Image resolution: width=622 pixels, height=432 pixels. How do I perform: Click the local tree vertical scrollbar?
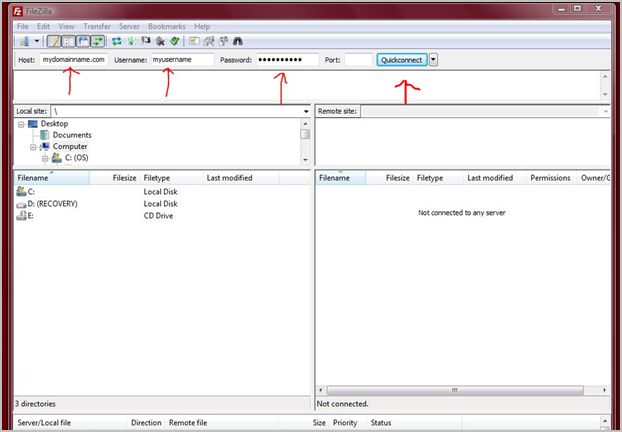tap(305, 140)
